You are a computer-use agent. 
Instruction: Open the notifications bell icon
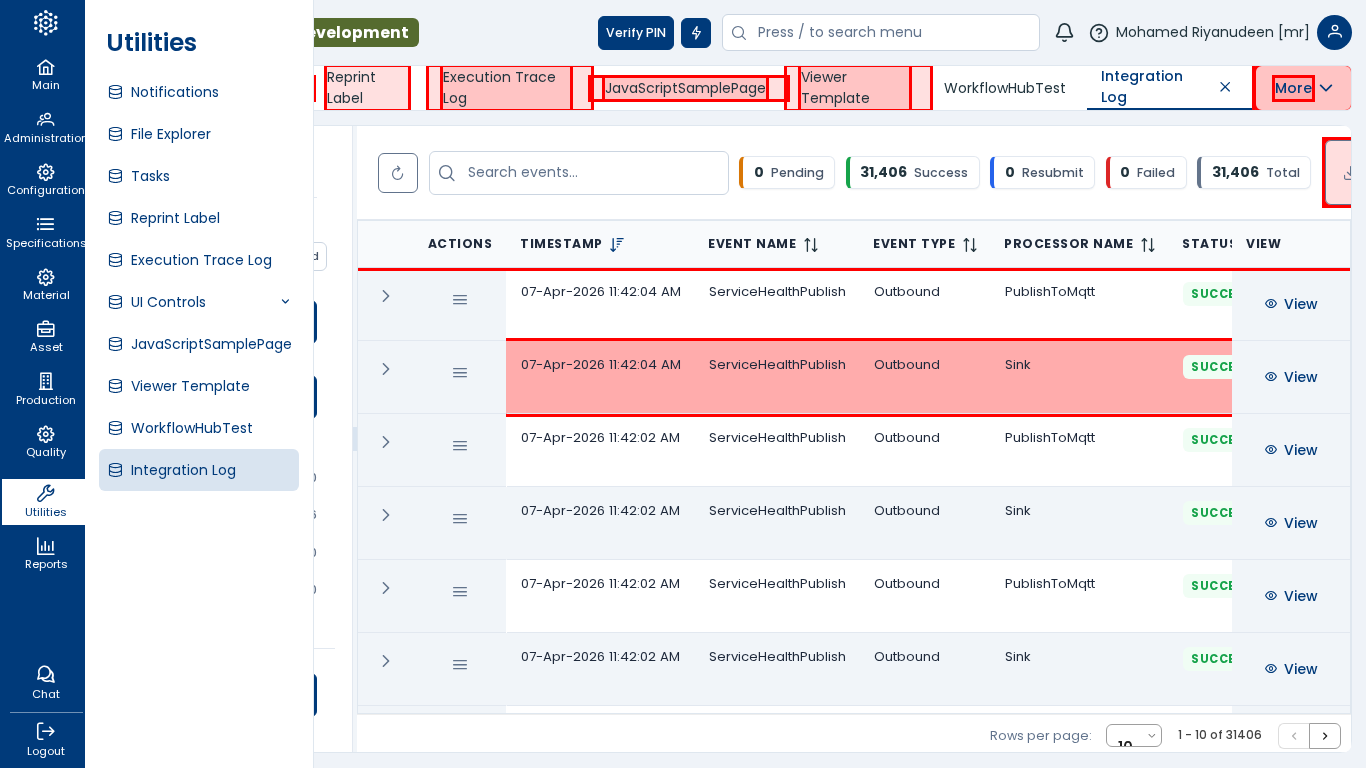click(x=1064, y=32)
